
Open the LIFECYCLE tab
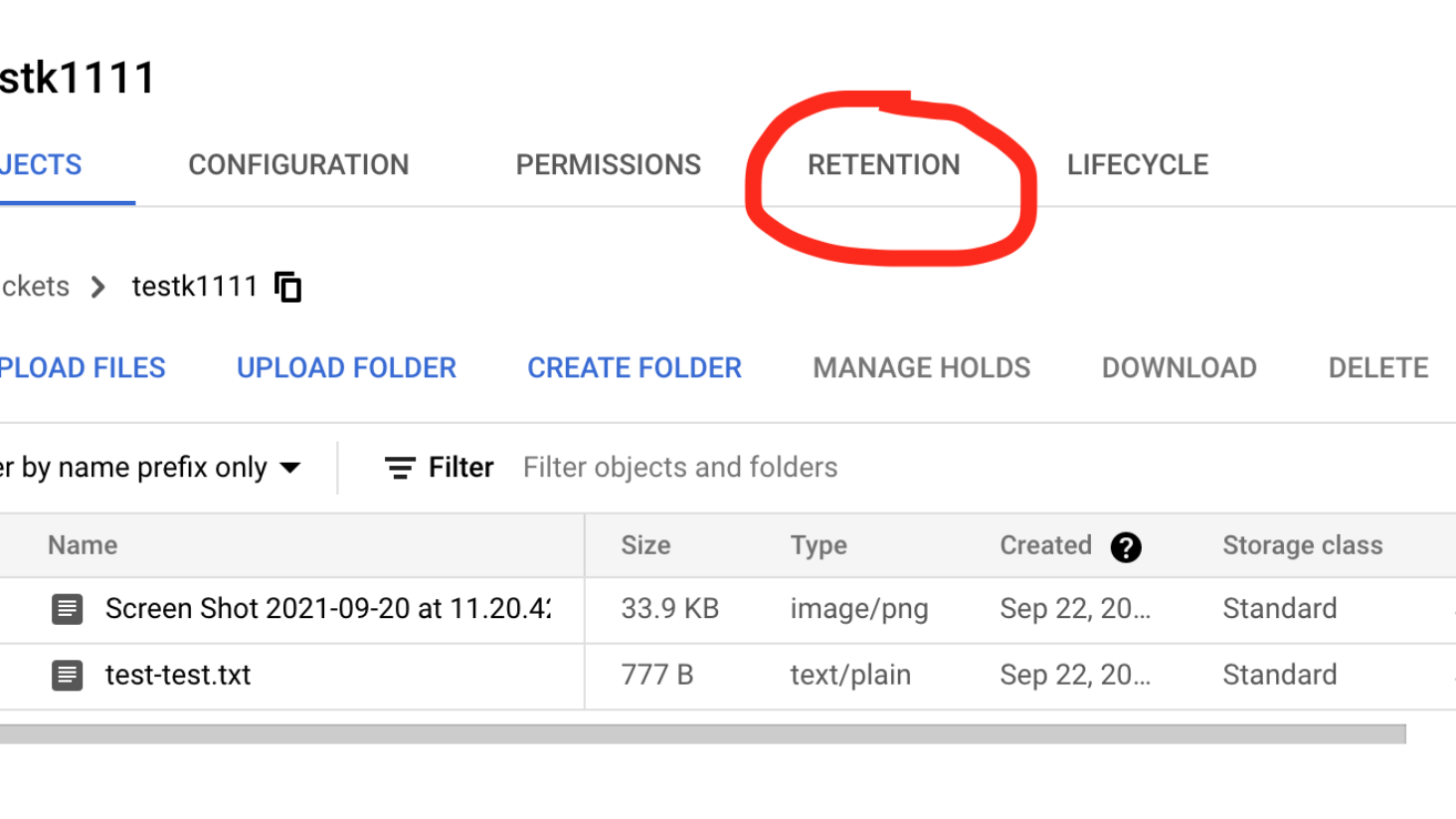click(x=1137, y=165)
